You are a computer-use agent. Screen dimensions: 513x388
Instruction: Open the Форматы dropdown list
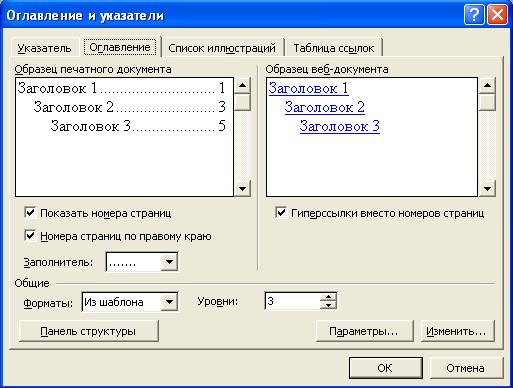coord(169,302)
